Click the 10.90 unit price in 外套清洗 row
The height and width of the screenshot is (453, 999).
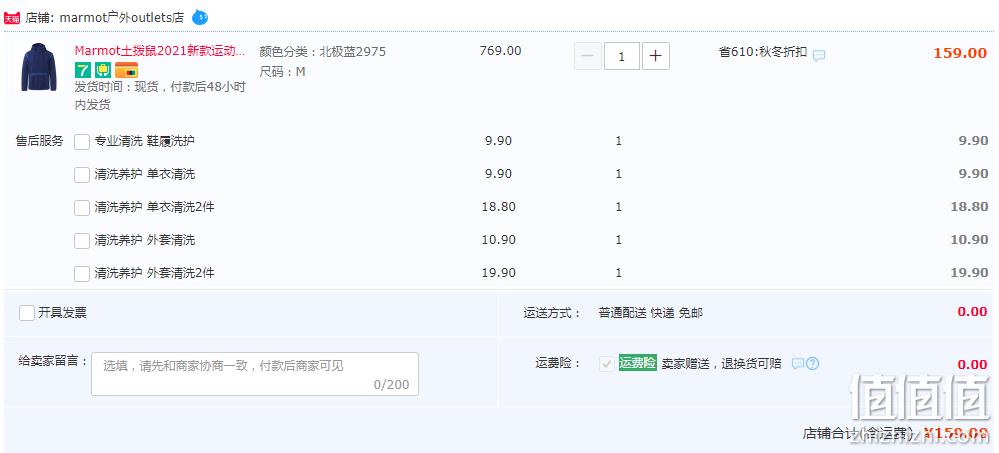click(x=498, y=240)
